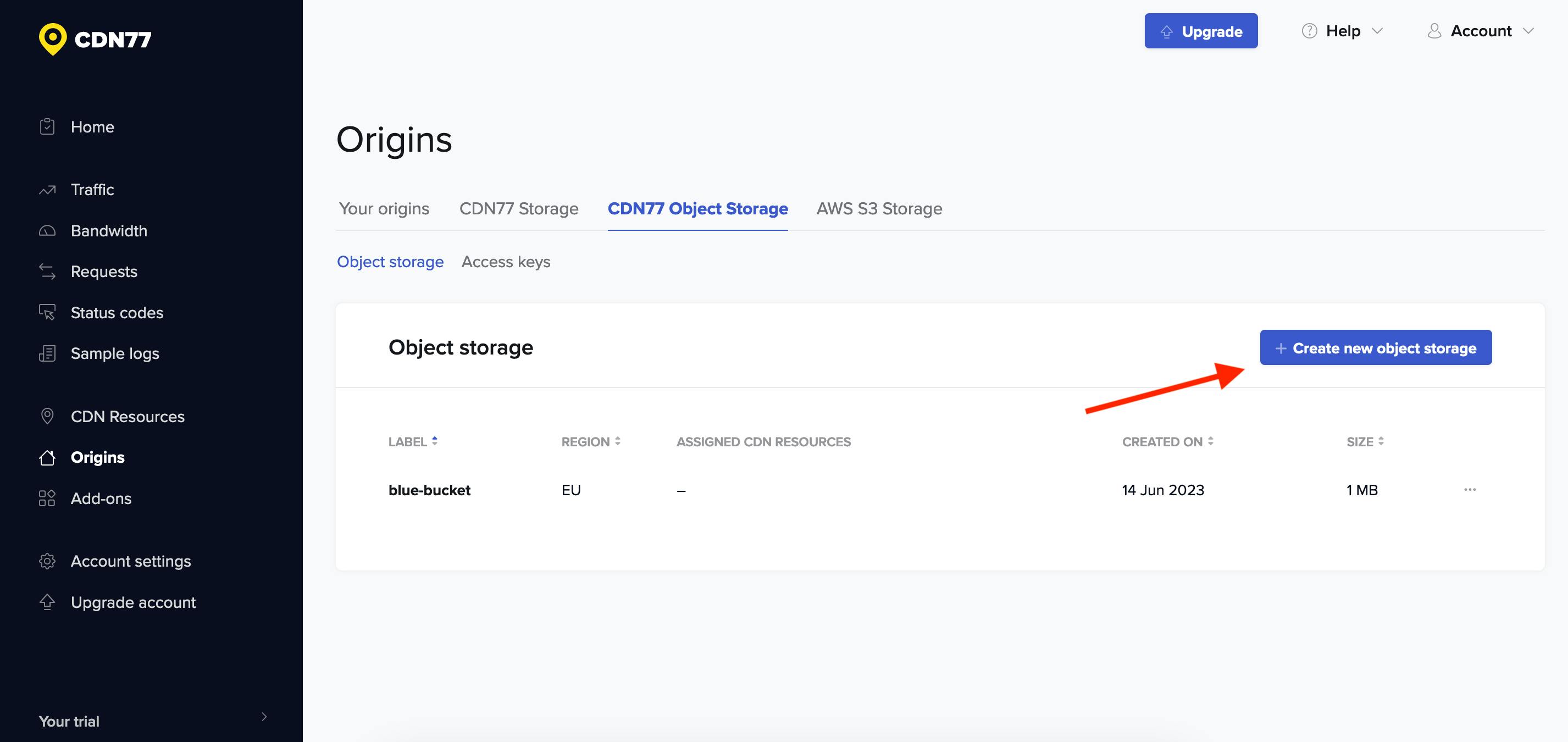Viewport: 1568px width, 742px height.
Task: Select the CDN77 Object Storage tab
Action: tap(697, 209)
